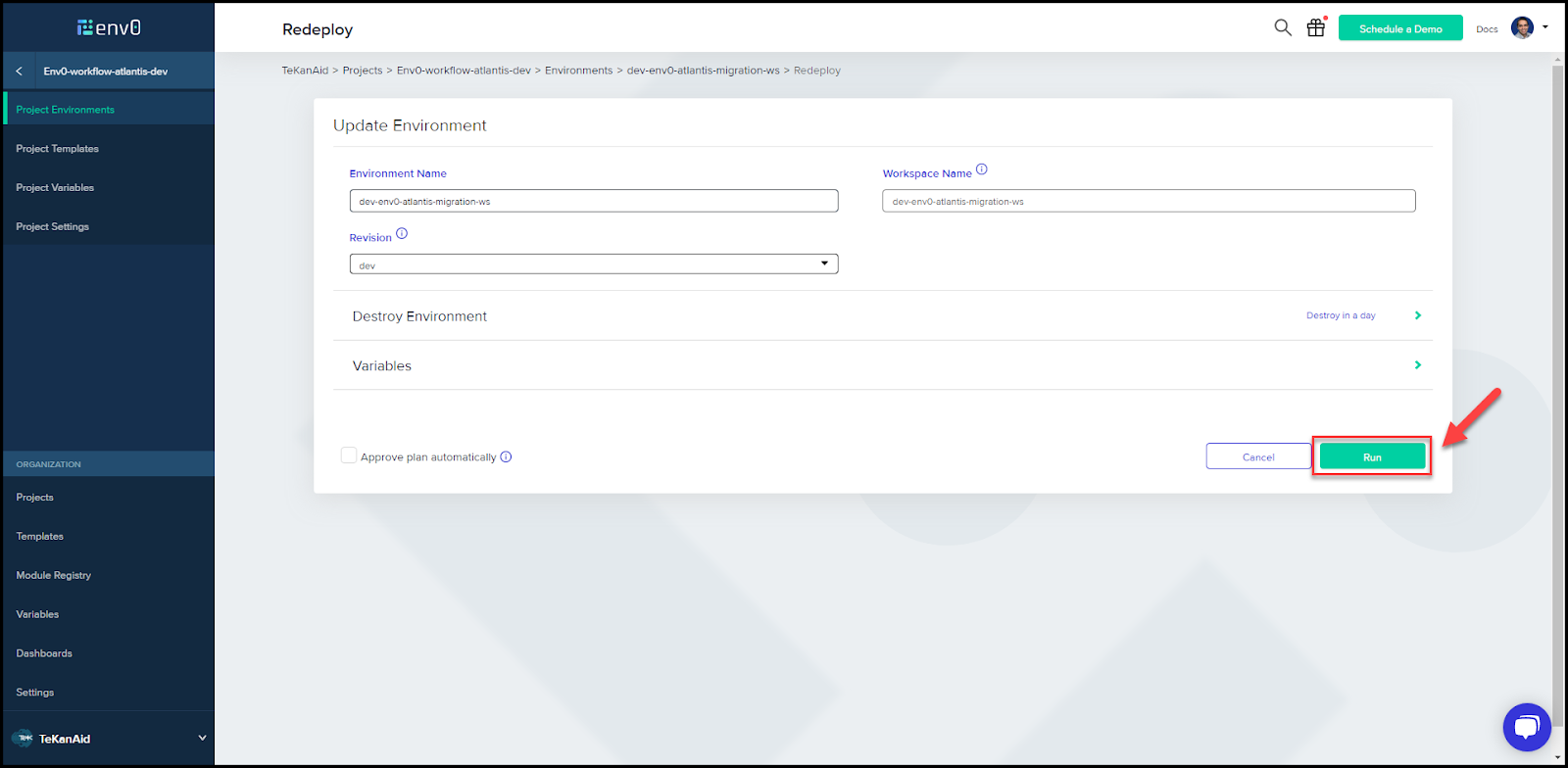This screenshot has width=1568, height=768.
Task: Click the Cancel button
Action: click(1258, 456)
